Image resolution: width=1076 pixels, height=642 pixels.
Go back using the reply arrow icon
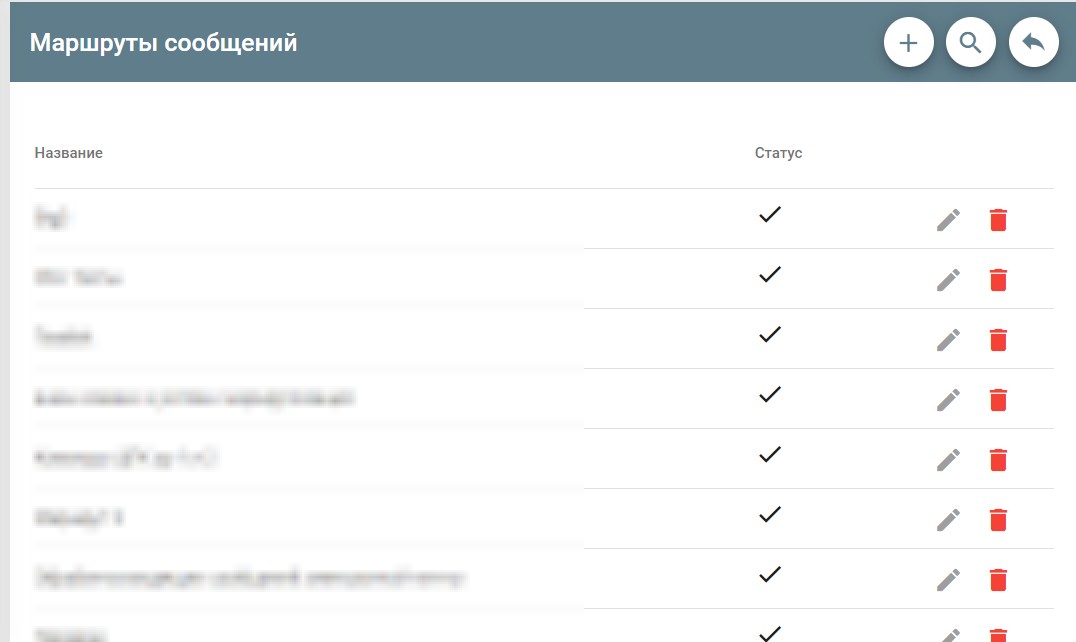[x=1033, y=43]
